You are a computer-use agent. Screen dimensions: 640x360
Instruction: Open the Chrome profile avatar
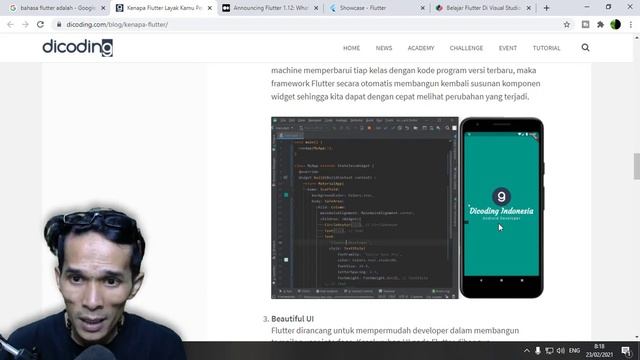(616, 24)
